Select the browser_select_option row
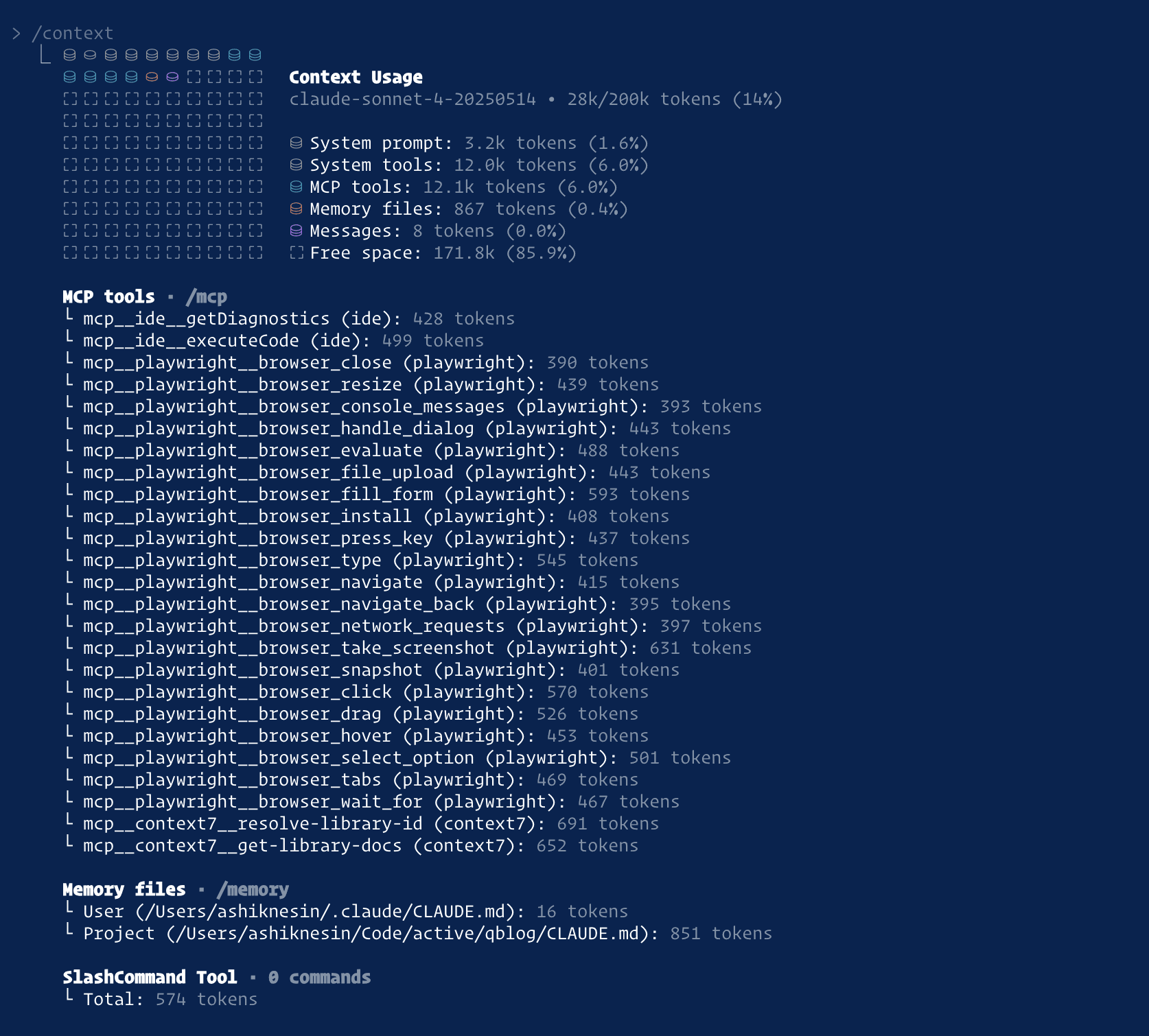This screenshot has width=1149, height=1036. click(398, 758)
